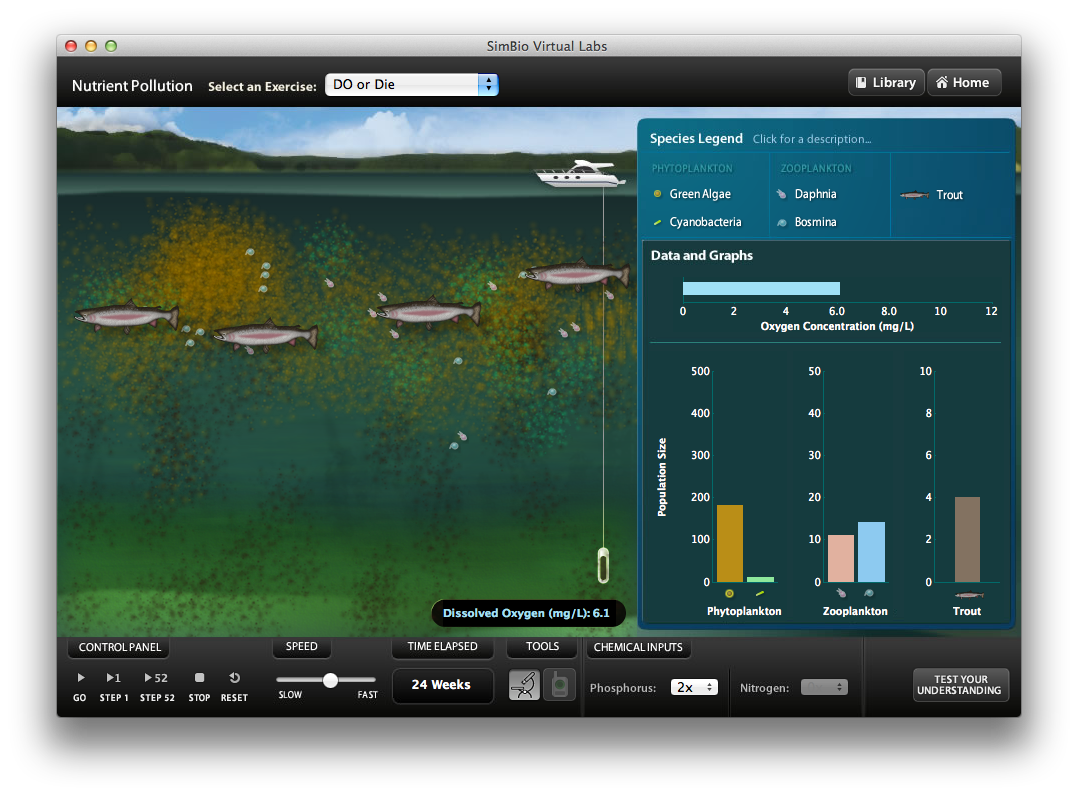Click the Bosmina legend icon
This screenshot has height=796, width=1078.
(782, 222)
